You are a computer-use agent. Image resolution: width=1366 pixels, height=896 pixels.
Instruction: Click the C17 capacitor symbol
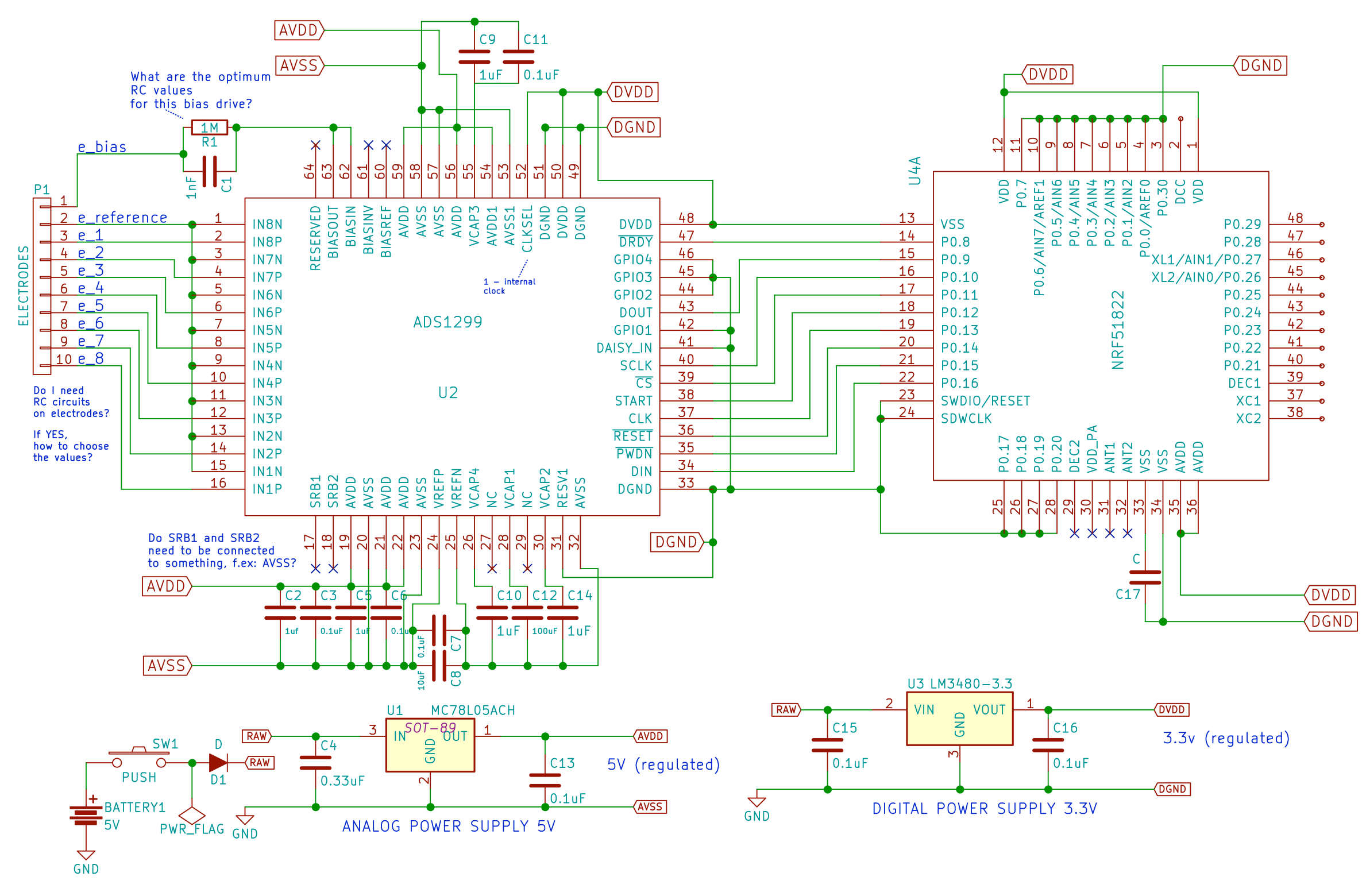[x=1145, y=577]
